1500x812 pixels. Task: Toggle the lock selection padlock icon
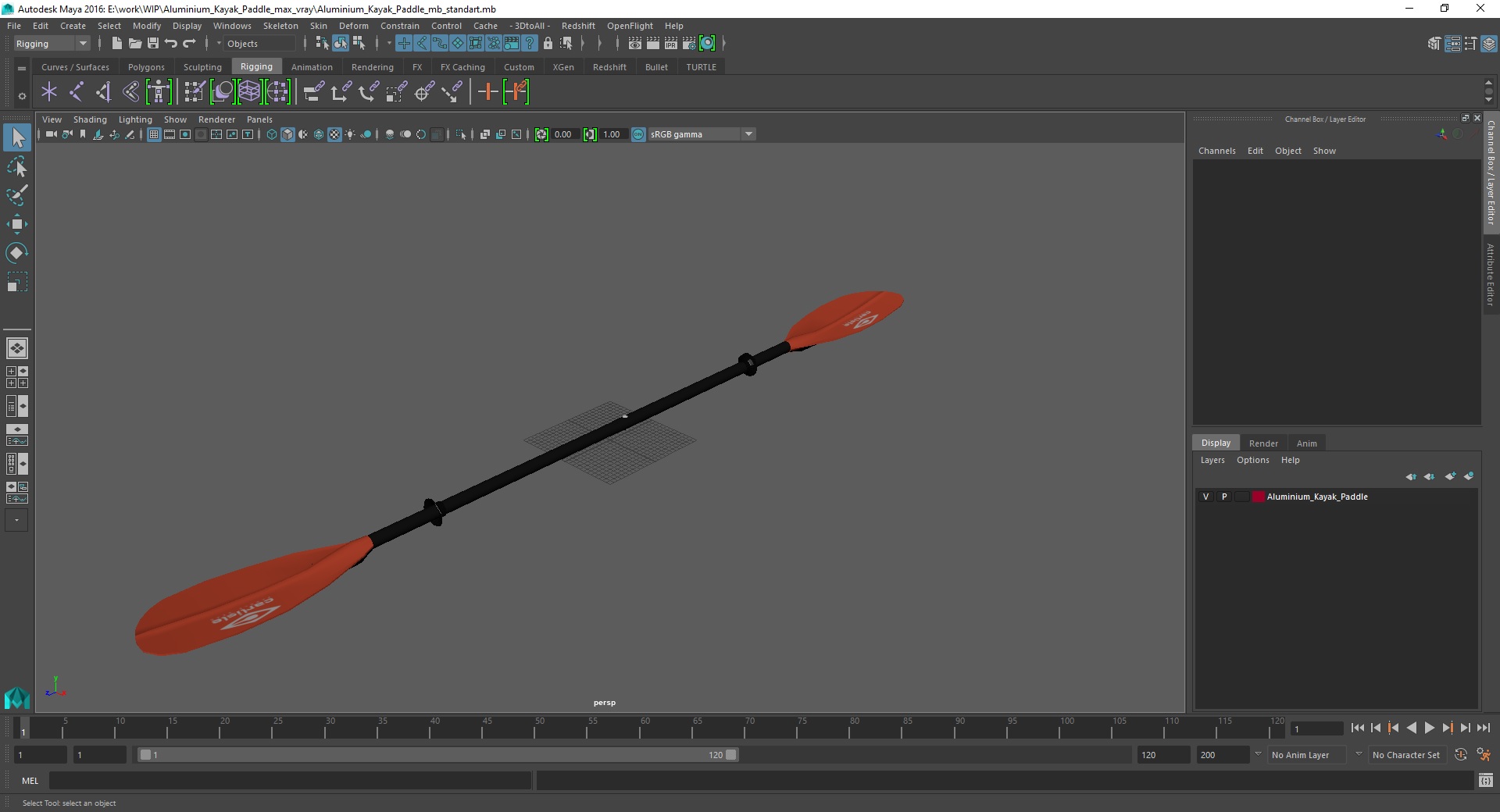coord(548,44)
